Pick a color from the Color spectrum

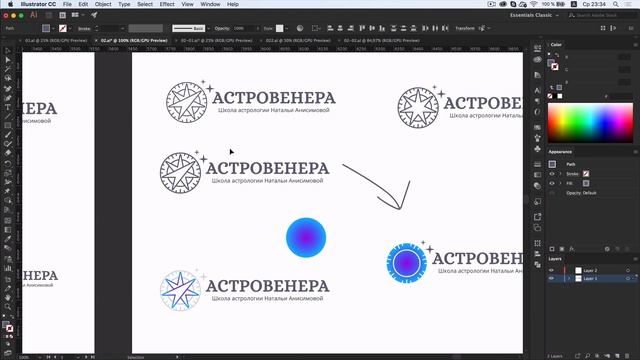point(590,123)
